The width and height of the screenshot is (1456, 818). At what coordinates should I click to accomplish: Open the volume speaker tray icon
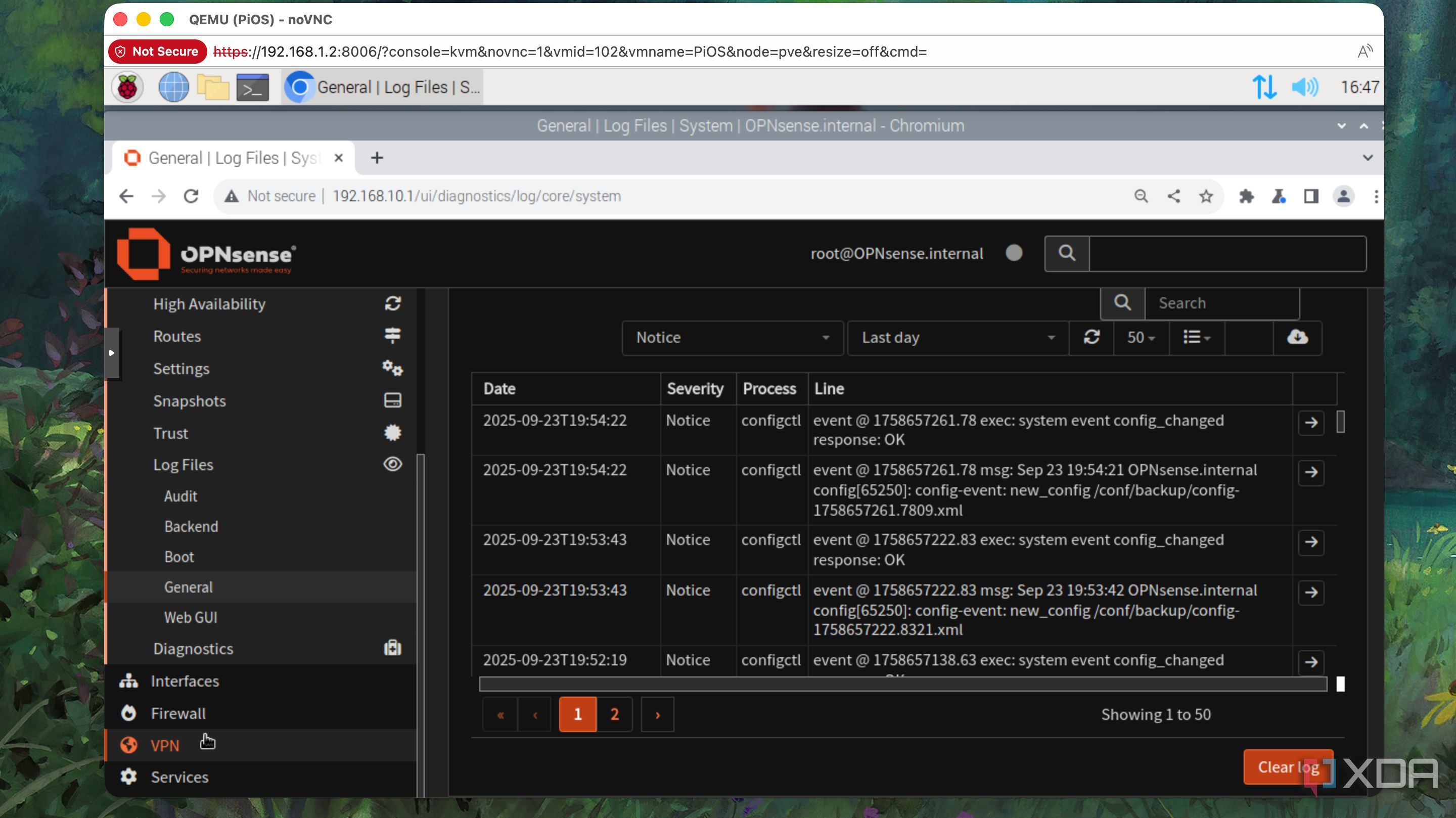pos(1304,87)
